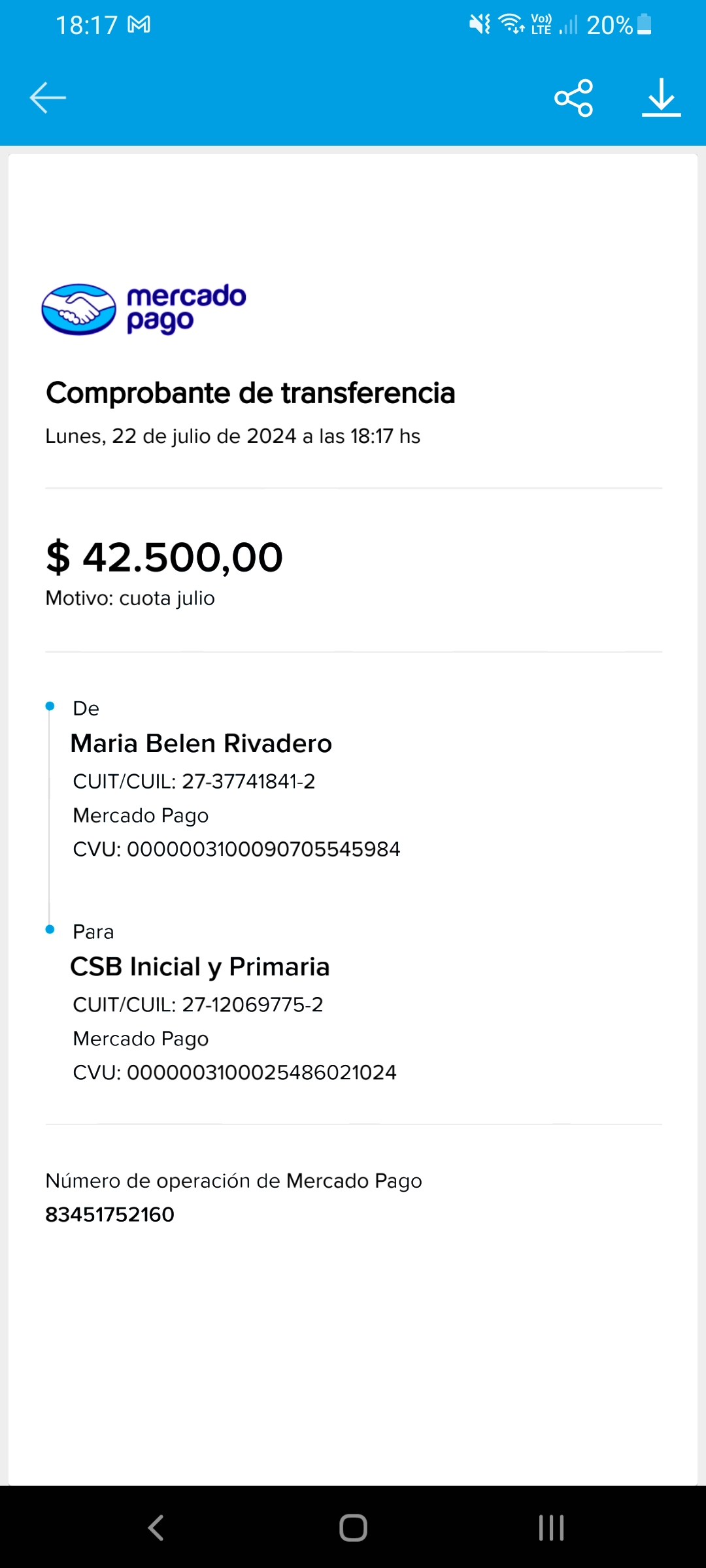Tap the battery indicator in the status bar
The image size is (706, 1568).
point(644,25)
